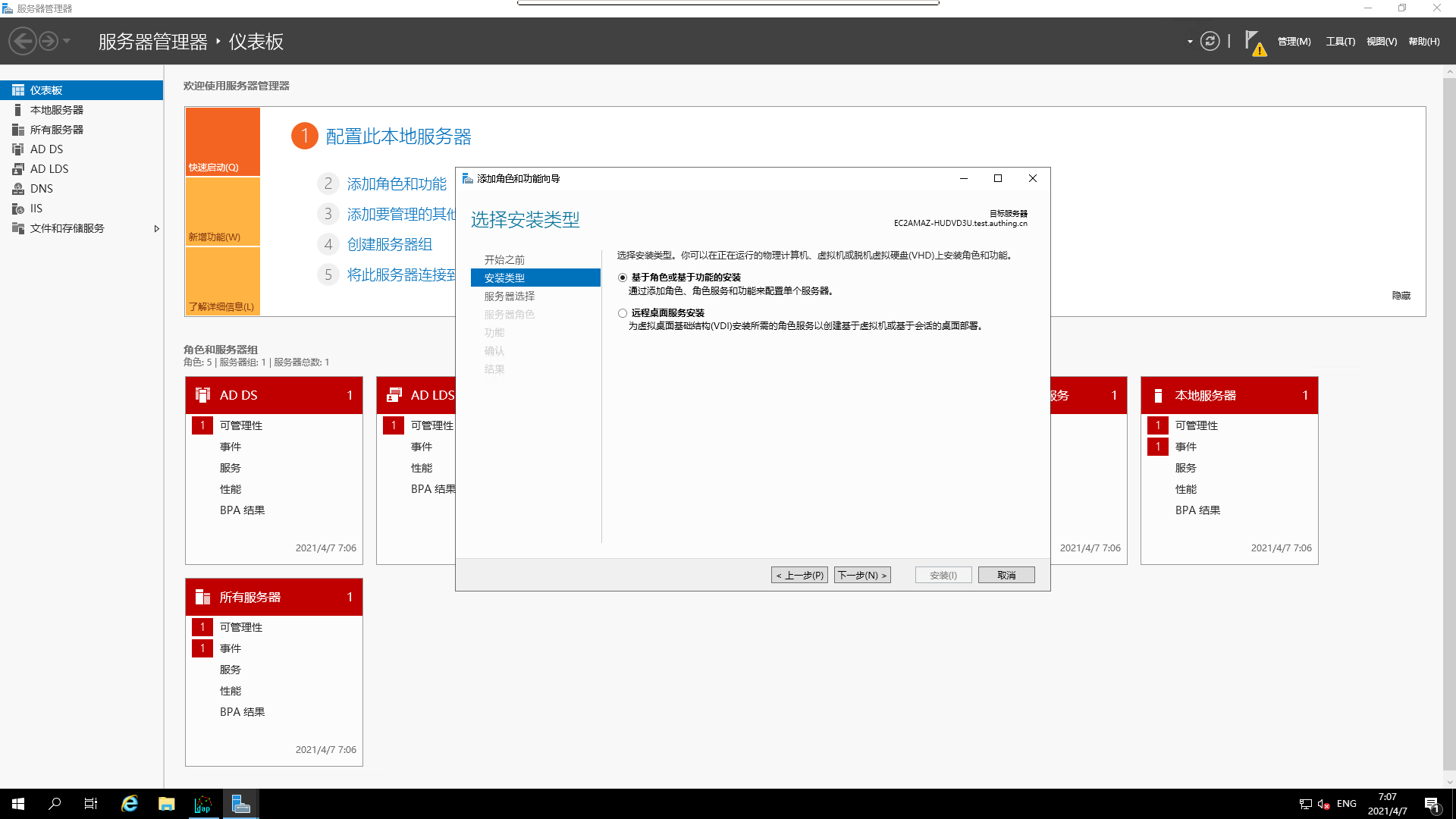Click the DNS sidebar icon
The width and height of the screenshot is (1456, 819).
[x=18, y=189]
